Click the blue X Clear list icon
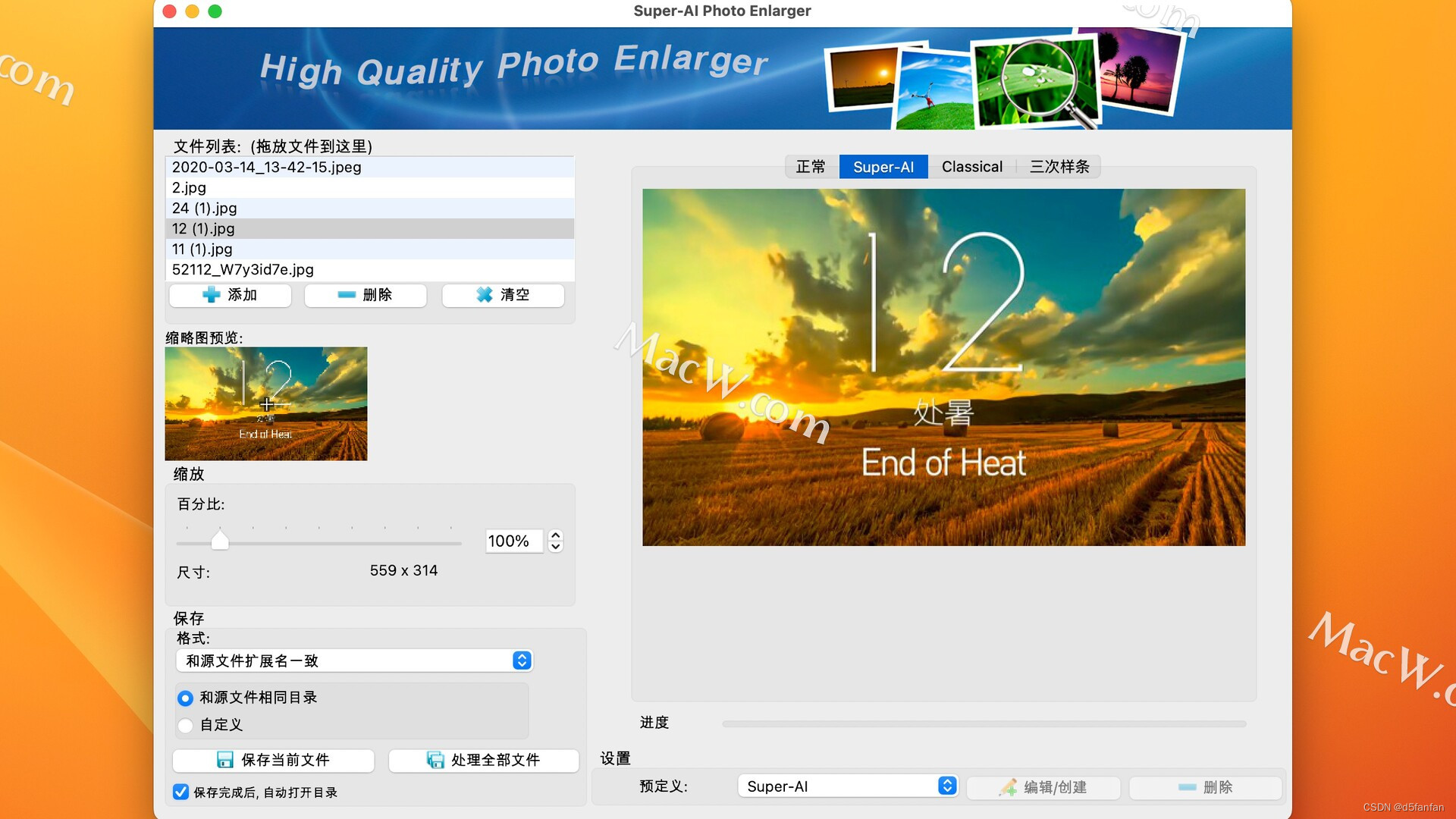The height and width of the screenshot is (819, 1456). (485, 295)
